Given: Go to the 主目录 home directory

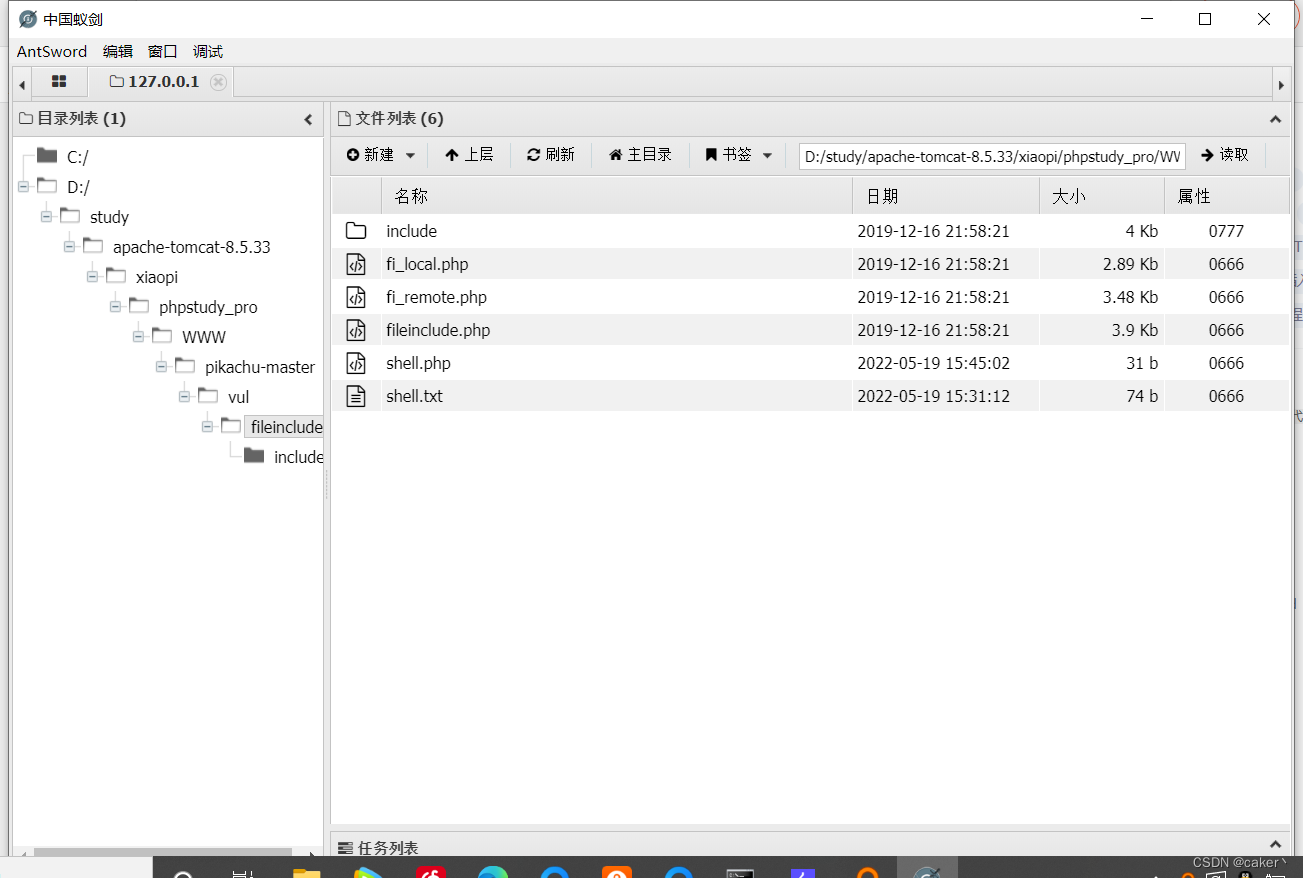Looking at the screenshot, I should 640,155.
